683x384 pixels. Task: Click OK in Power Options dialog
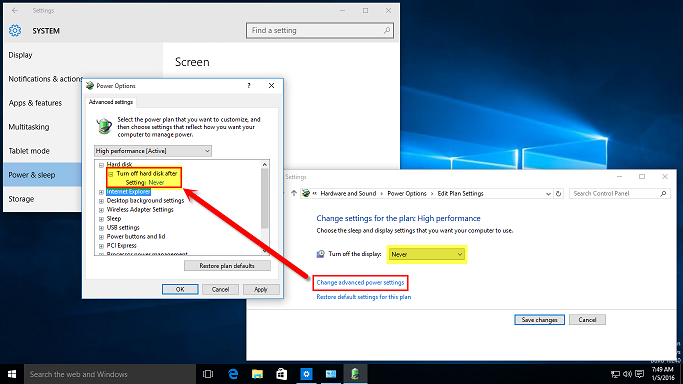(180, 290)
